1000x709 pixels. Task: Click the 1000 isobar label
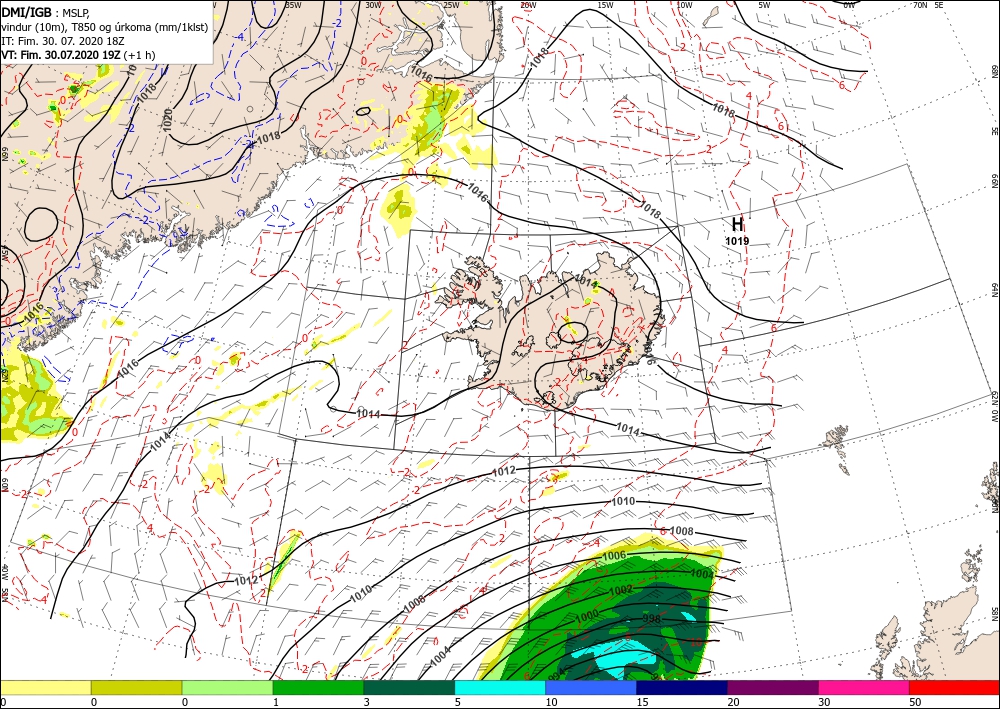pos(587,615)
